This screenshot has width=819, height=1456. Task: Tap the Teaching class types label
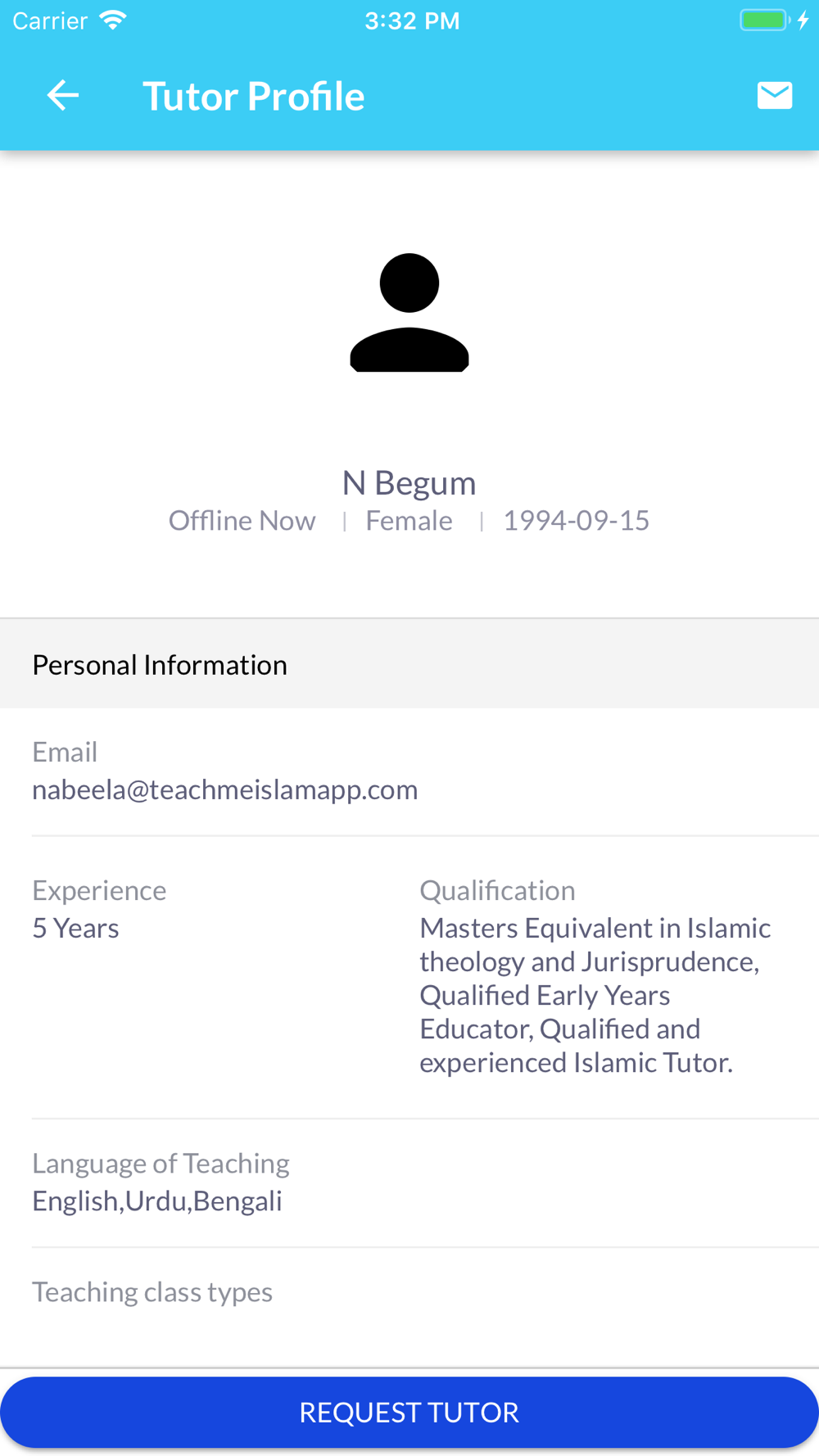(x=152, y=1292)
